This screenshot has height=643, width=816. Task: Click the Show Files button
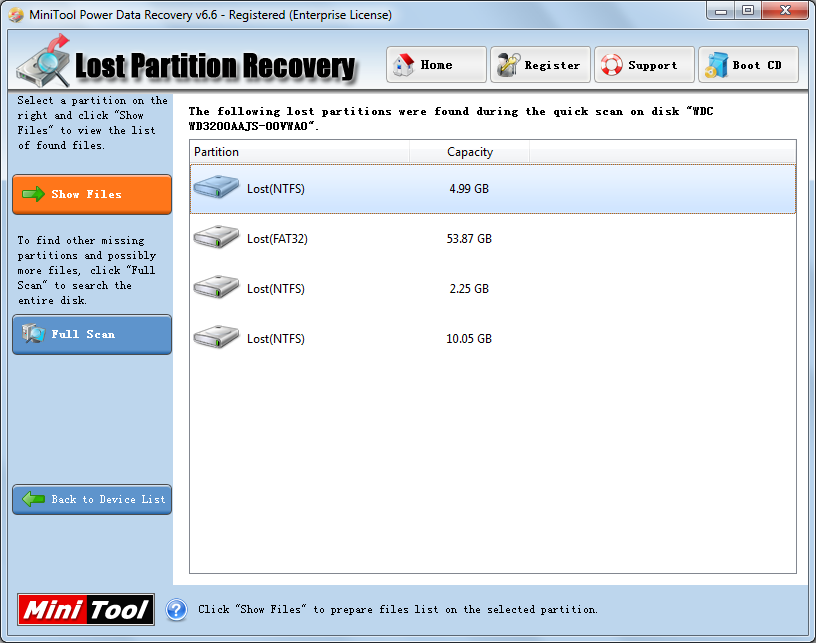click(92, 194)
